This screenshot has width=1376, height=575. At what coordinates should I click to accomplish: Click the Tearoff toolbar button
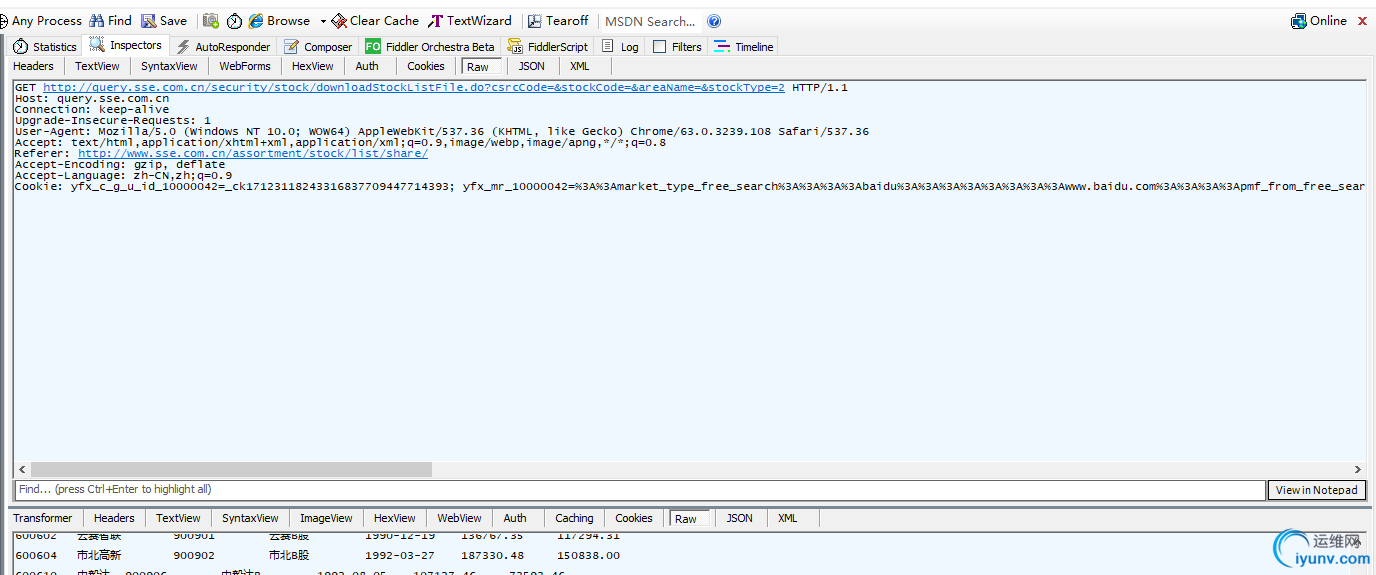click(558, 21)
